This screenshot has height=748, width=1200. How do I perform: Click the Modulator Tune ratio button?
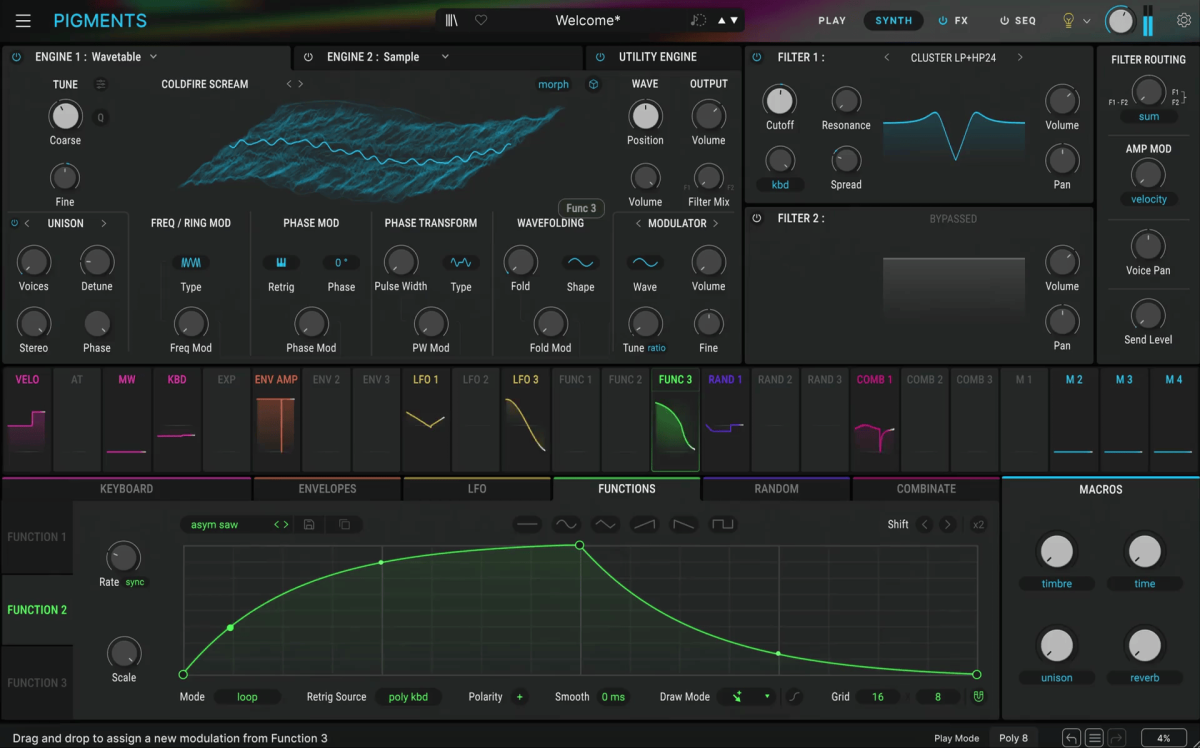(x=656, y=348)
